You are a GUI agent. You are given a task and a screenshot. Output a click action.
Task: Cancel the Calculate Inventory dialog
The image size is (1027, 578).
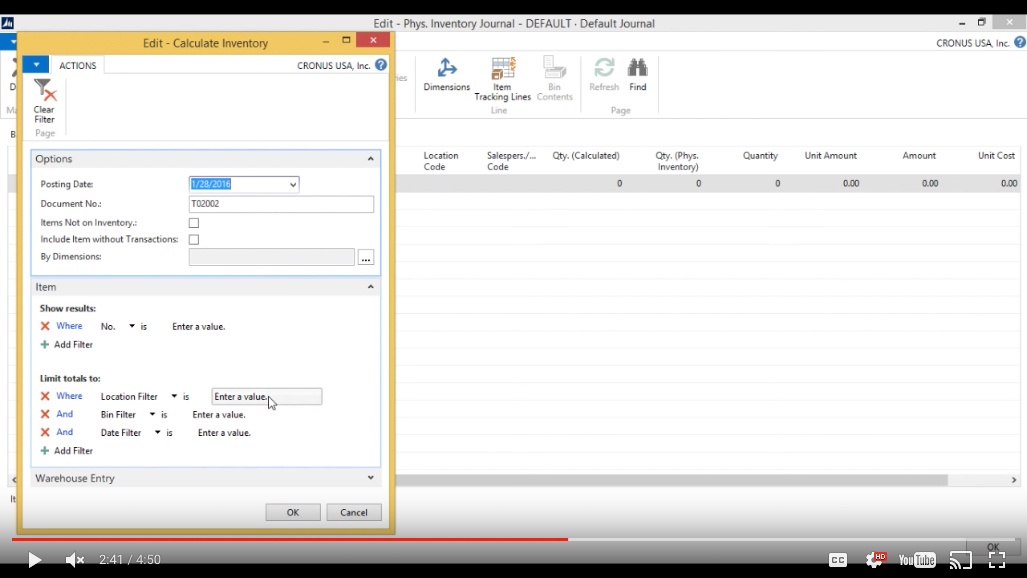click(x=354, y=512)
